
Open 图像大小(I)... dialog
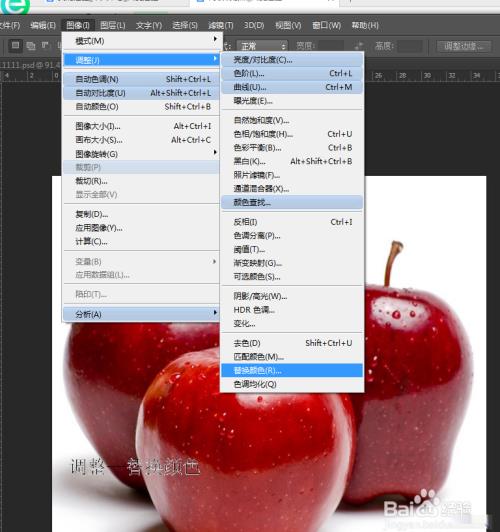pos(142,126)
